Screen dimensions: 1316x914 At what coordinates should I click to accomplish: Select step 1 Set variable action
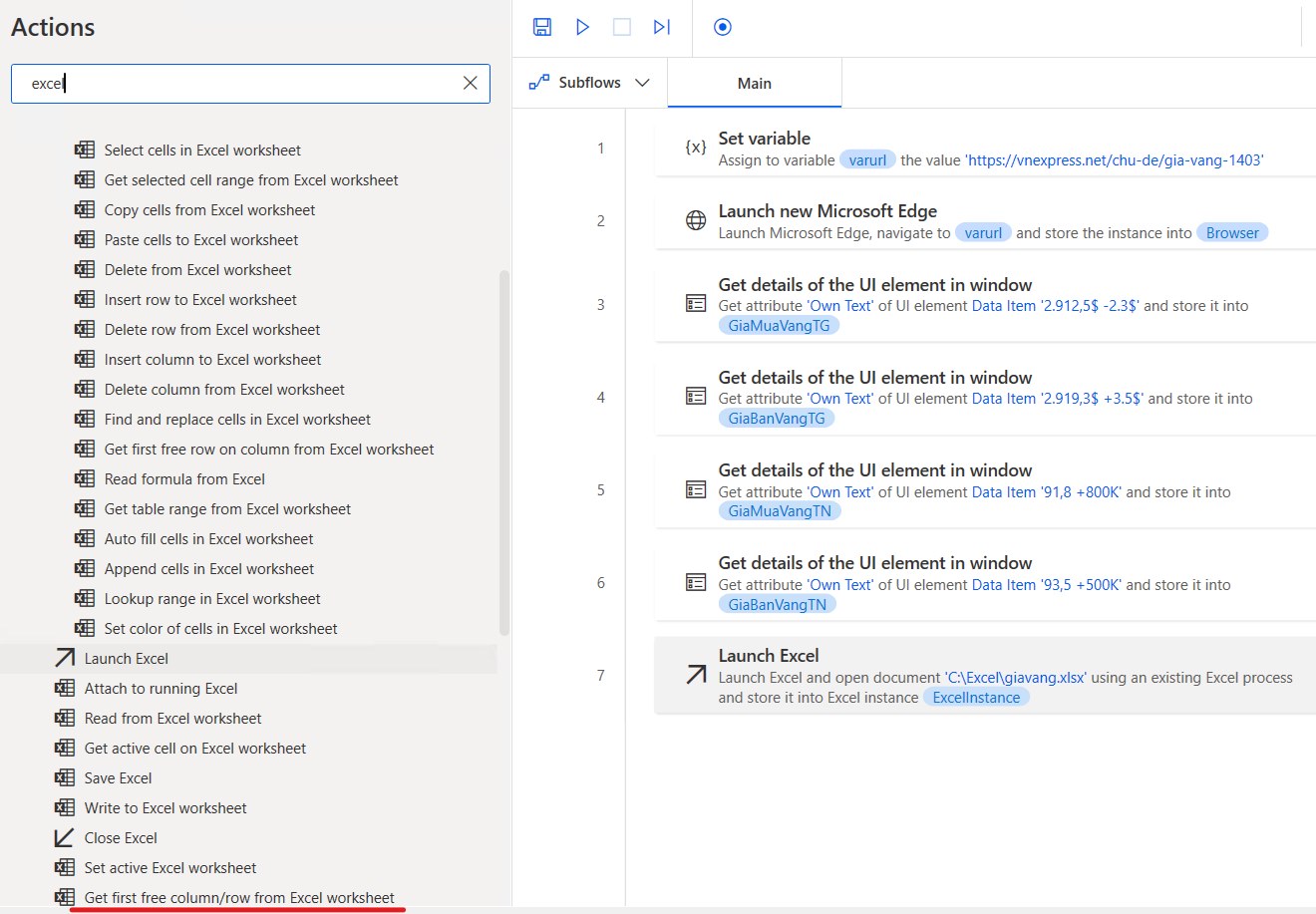985,149
